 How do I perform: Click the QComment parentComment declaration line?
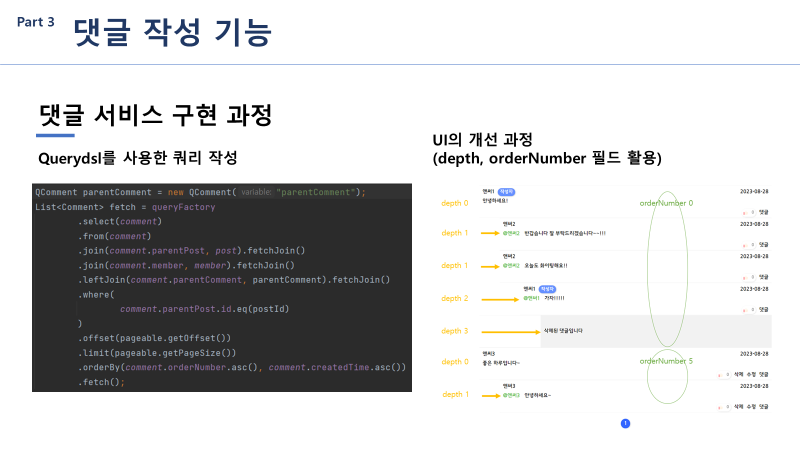pos(201,192)
